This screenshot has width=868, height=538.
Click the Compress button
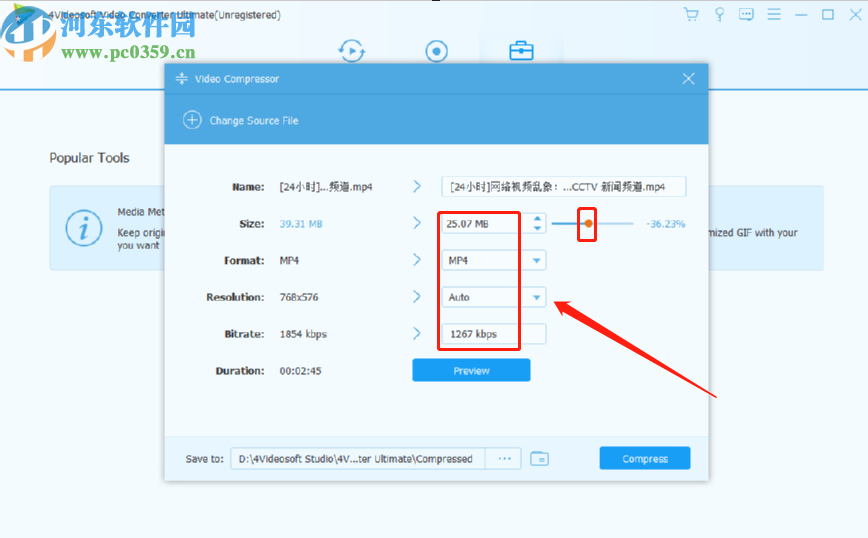tap(645, 458)
